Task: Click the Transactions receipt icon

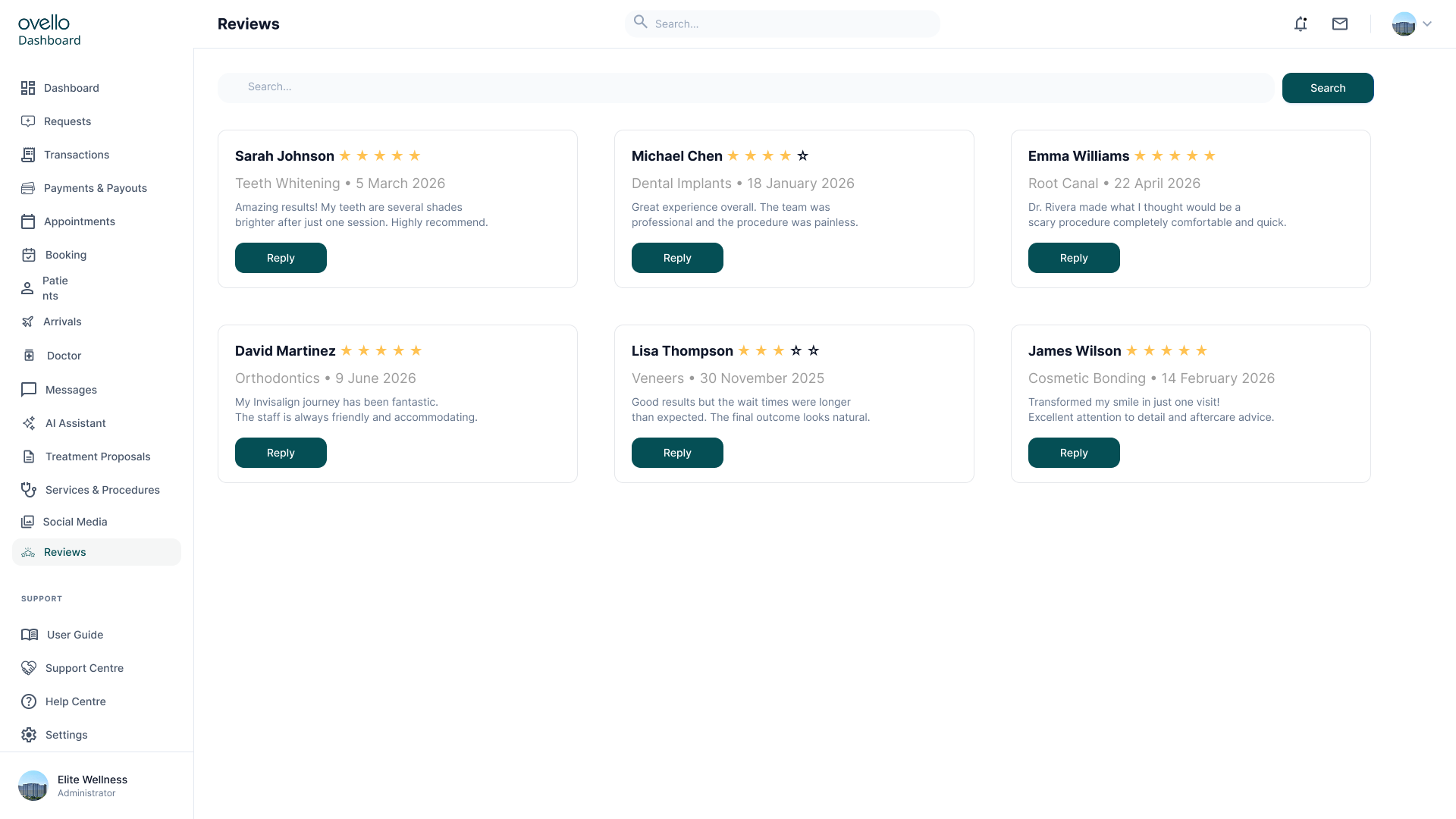Action: 28,155
